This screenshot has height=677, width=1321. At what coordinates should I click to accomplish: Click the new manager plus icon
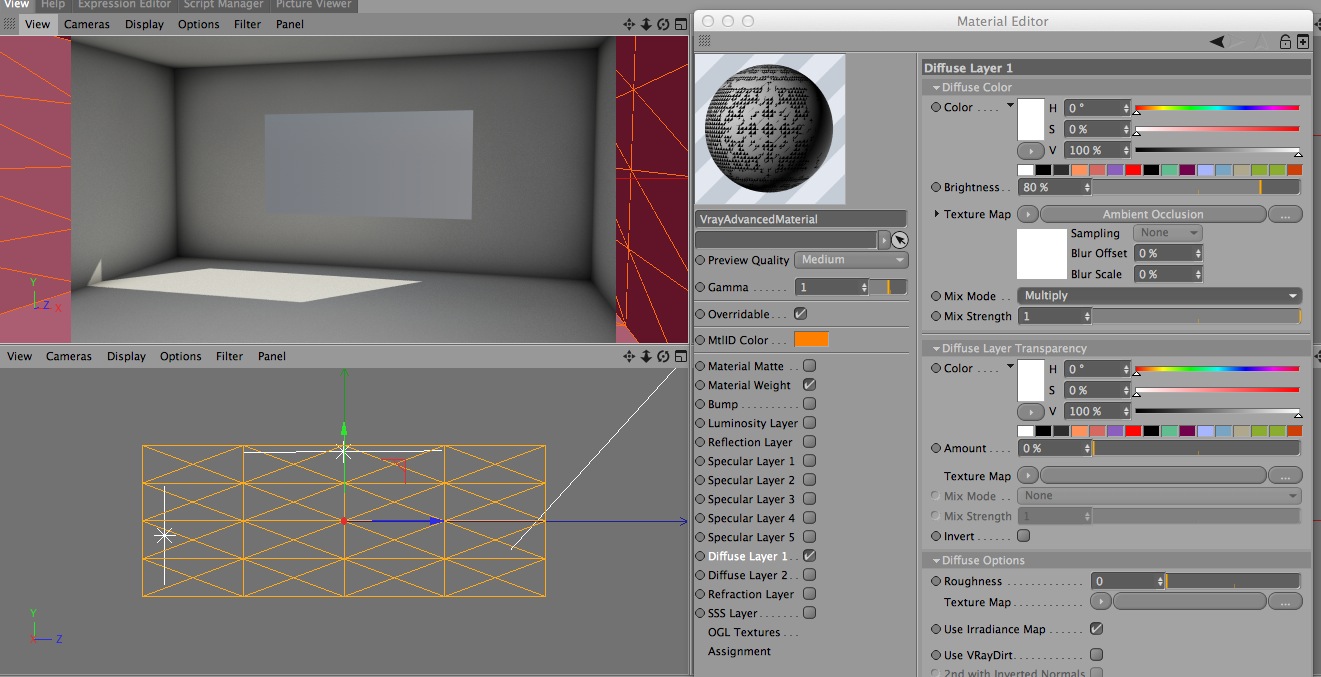1303,42
